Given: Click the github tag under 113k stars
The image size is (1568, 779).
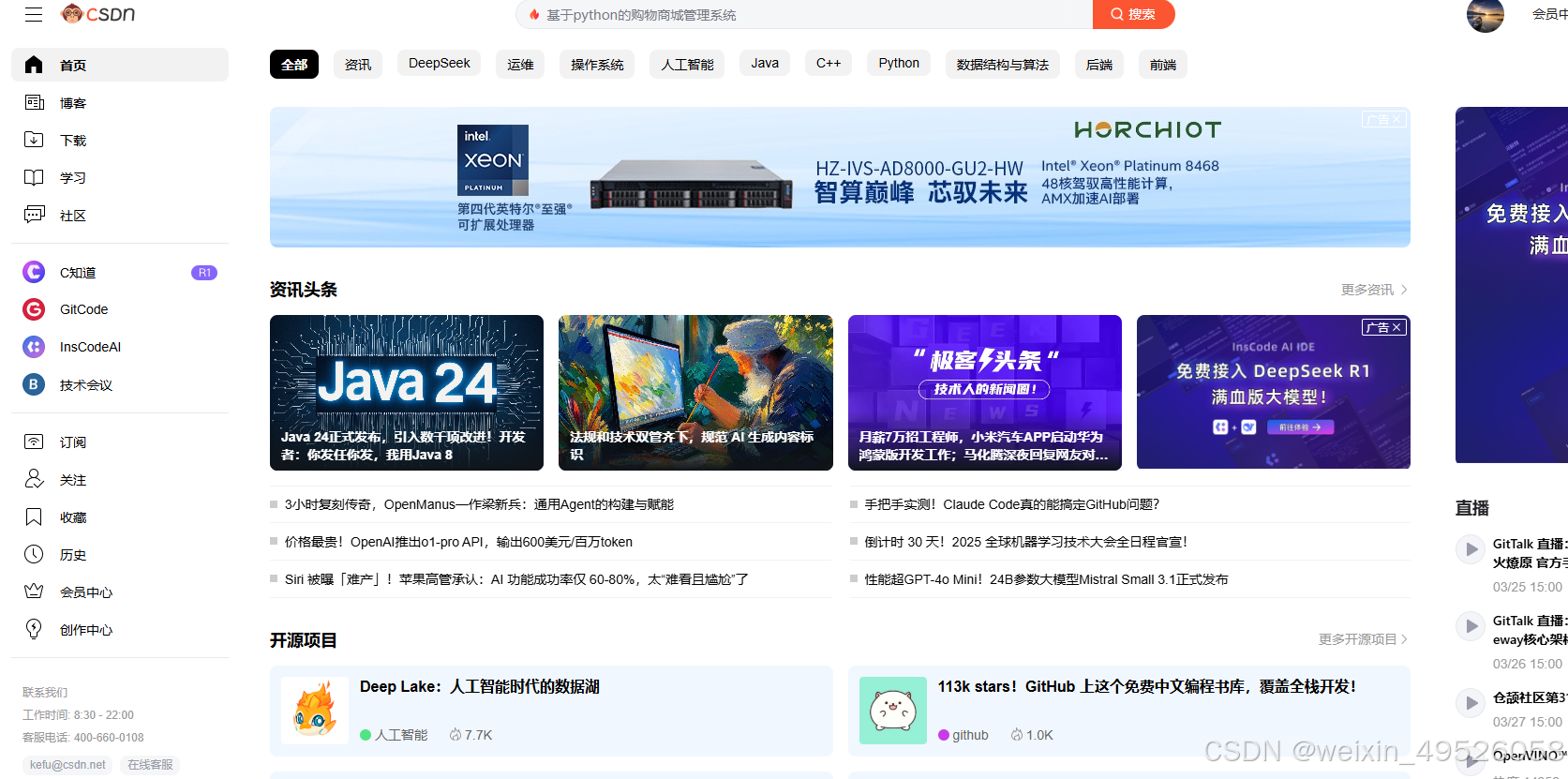Looking at the screenshot, I should tap(963, 735).
